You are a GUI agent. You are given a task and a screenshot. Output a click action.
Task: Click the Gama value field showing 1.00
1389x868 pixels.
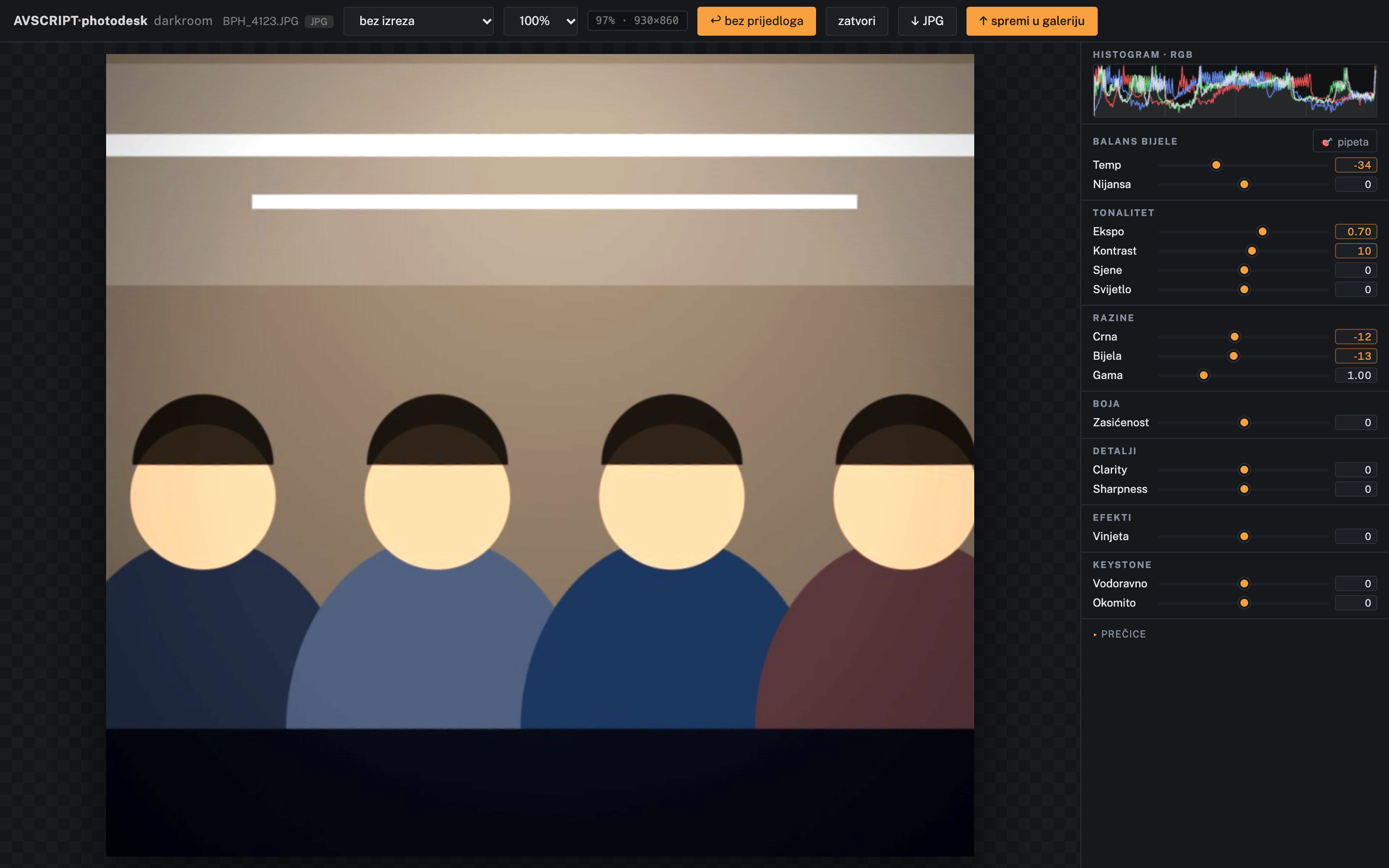pyautogui.click(x=1356, y=376)
